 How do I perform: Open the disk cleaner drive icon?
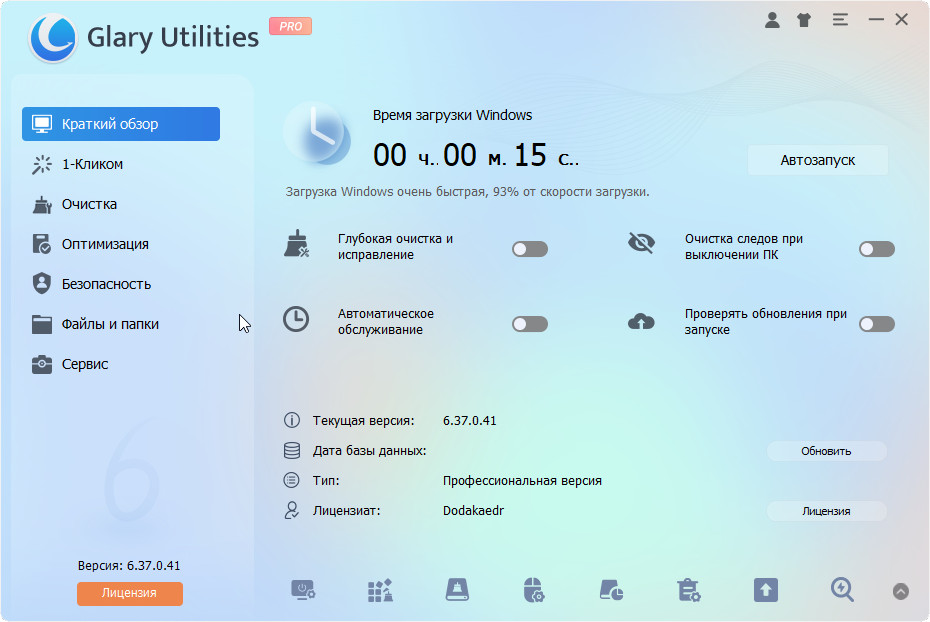(457, 590)
